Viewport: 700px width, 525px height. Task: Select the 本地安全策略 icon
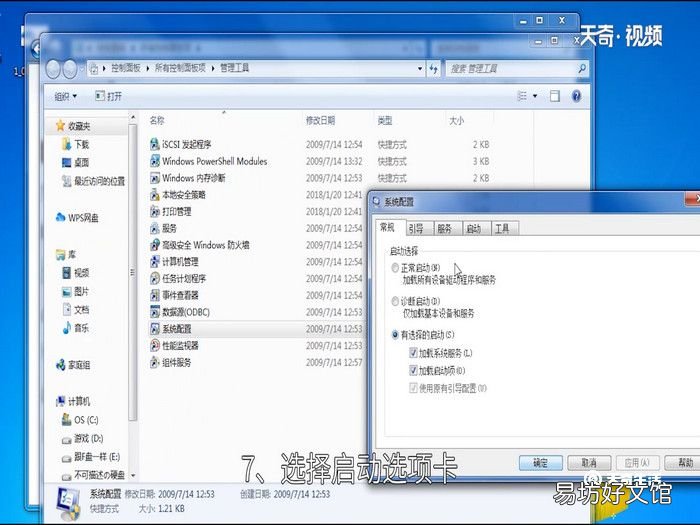[x=154, y=195]
